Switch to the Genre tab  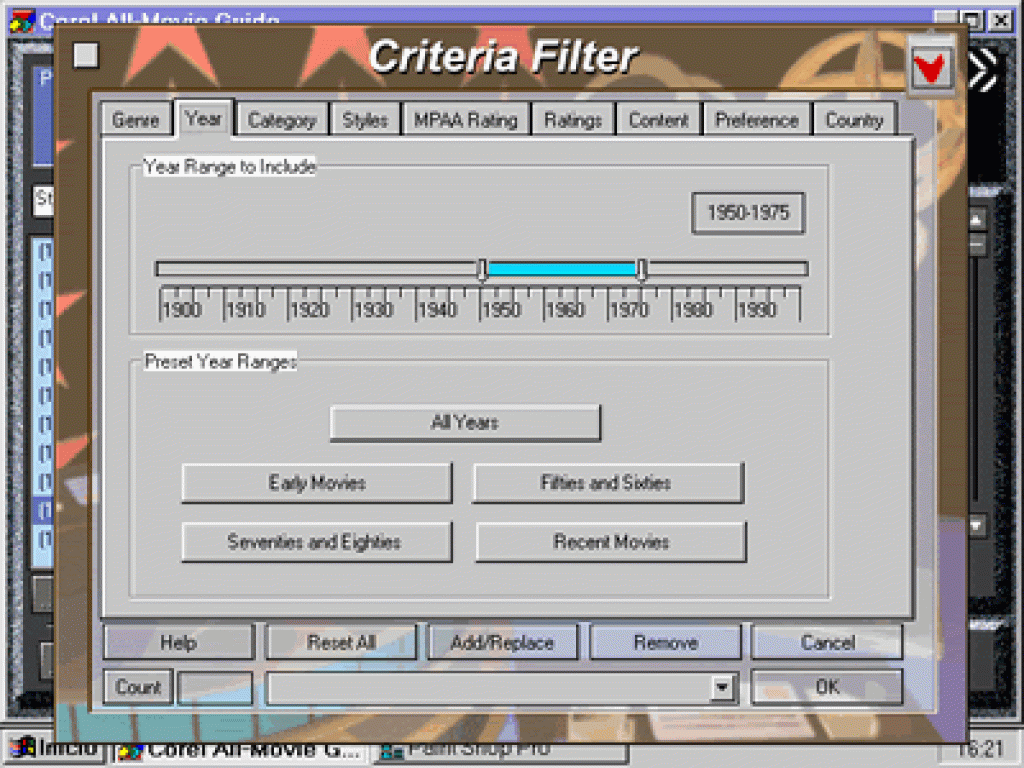point(136,120)
